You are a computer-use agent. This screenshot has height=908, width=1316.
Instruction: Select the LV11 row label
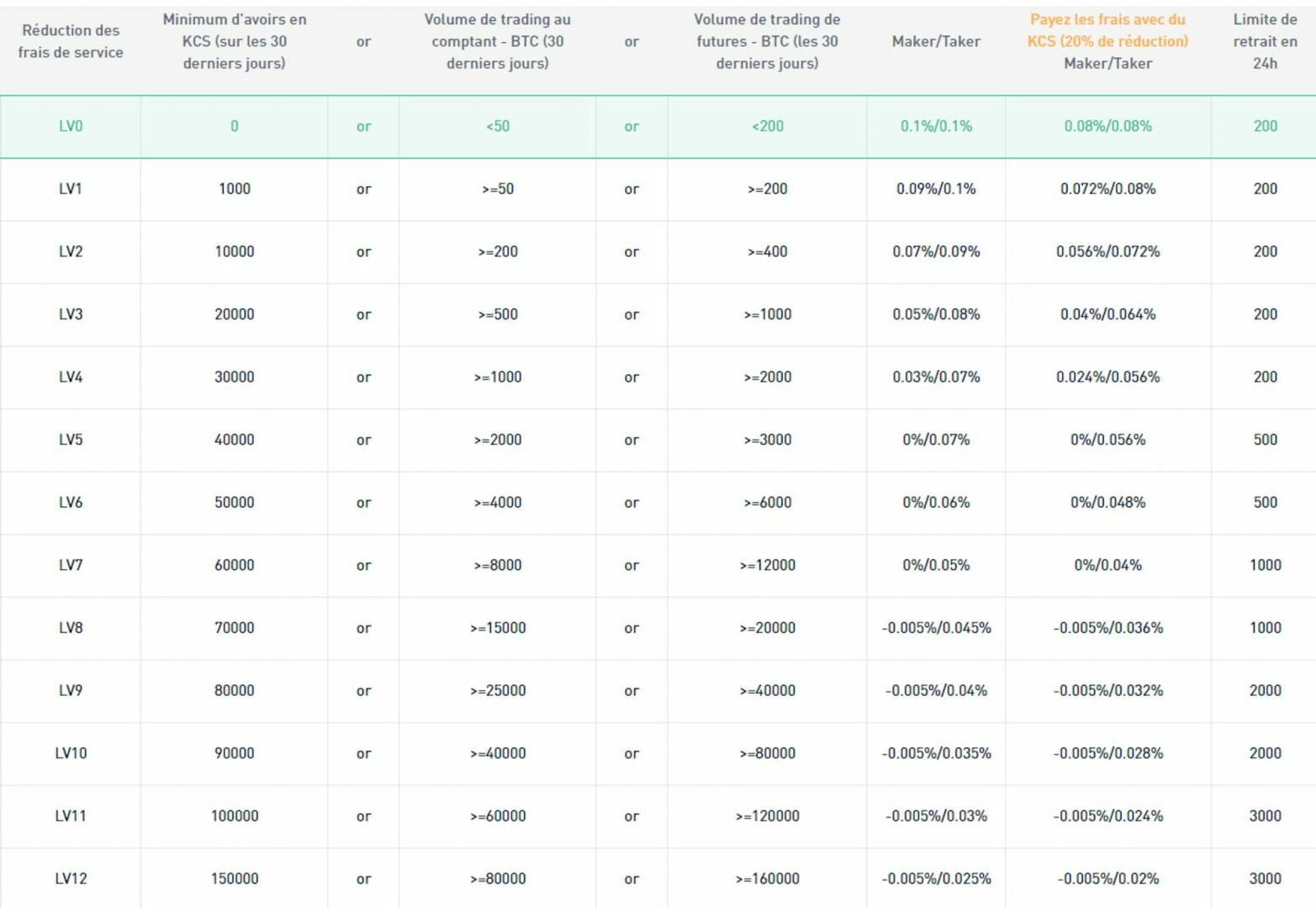71,816
